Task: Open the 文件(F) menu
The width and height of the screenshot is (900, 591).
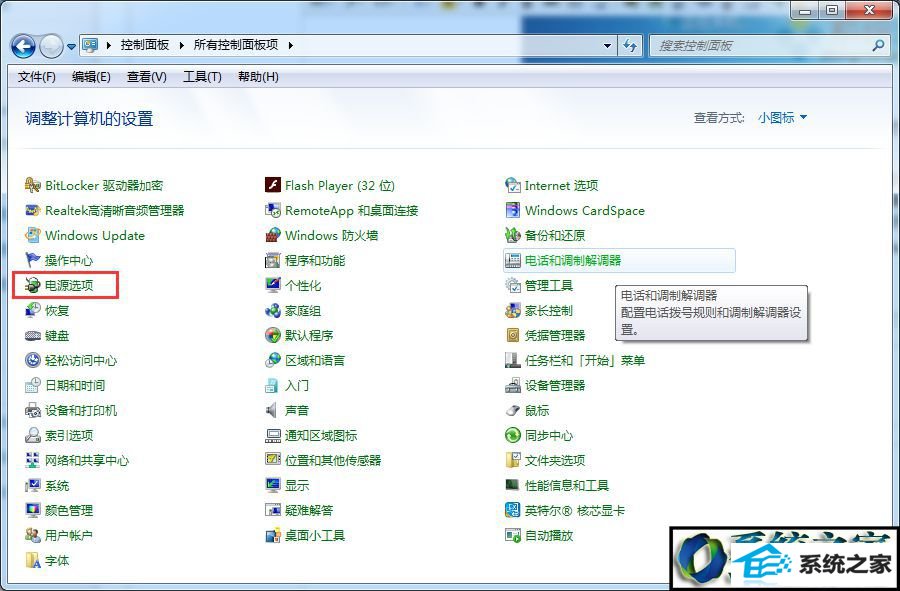Action: pyautogui.click(x=37, y=77)
